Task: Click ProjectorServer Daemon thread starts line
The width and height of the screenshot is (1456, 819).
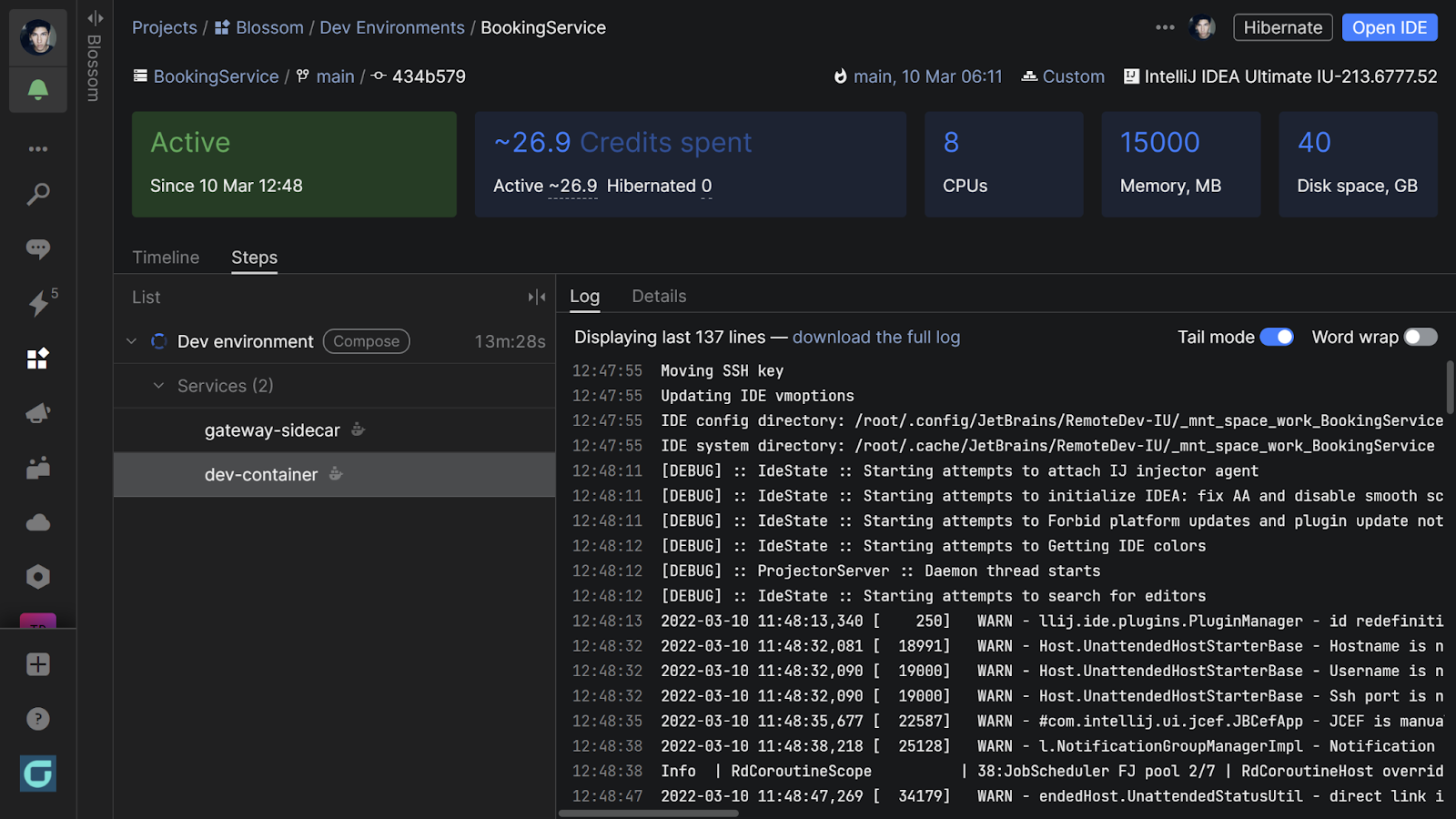Action: click(x=881, y=571)
